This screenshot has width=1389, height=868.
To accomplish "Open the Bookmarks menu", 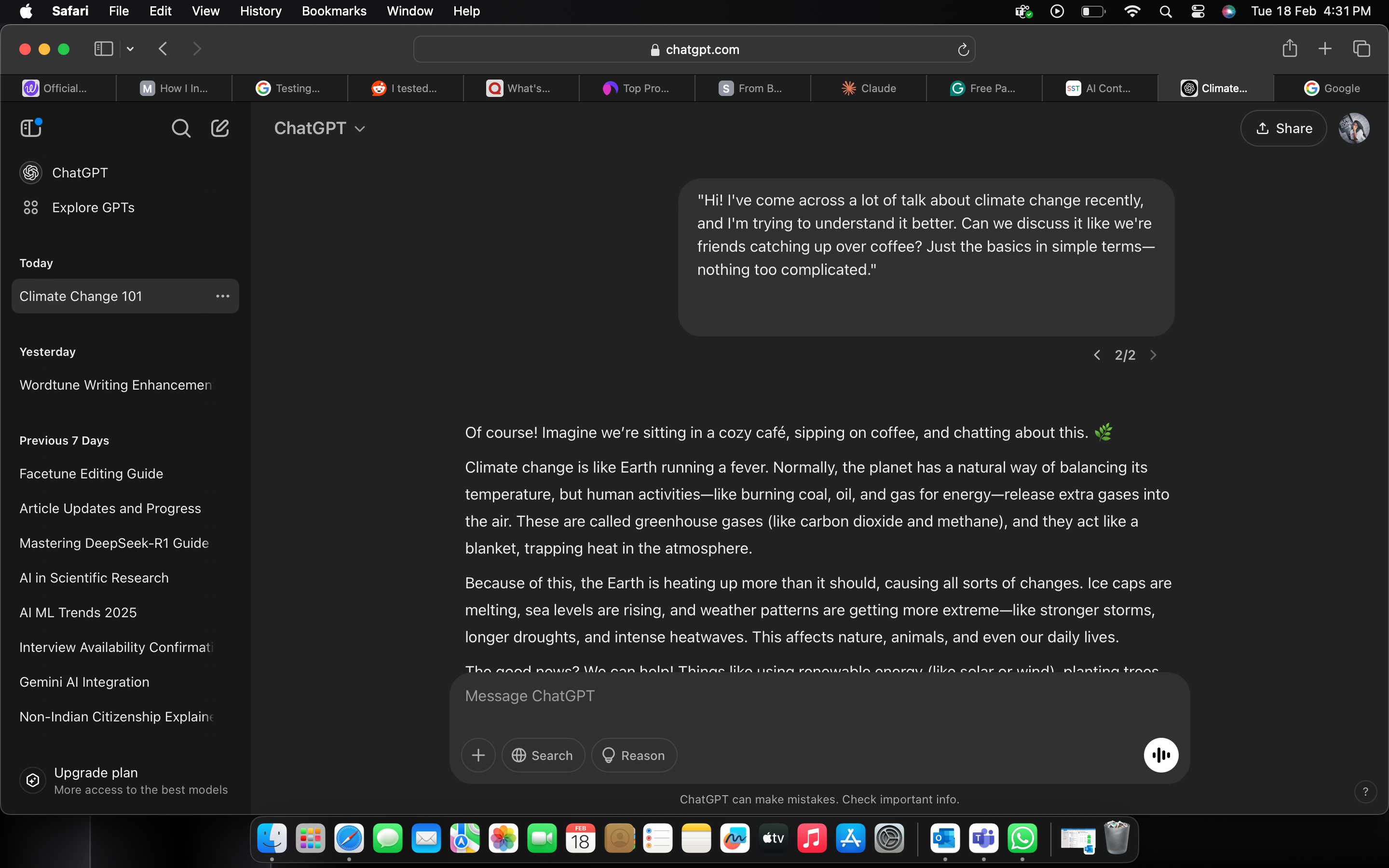I will pyautogui.click(x=334, y=12).
